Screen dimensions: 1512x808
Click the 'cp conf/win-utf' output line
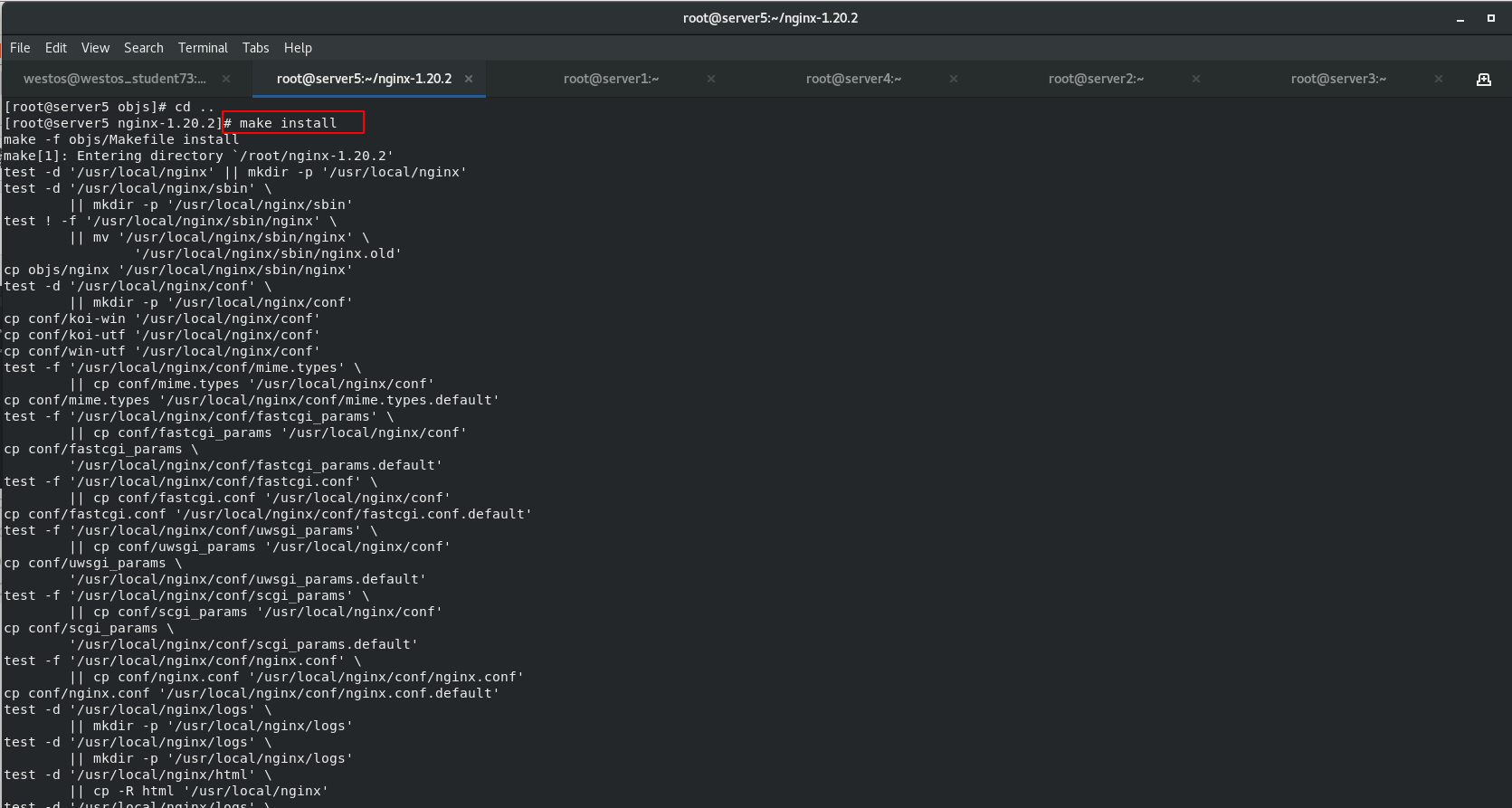tap(162, 351)
